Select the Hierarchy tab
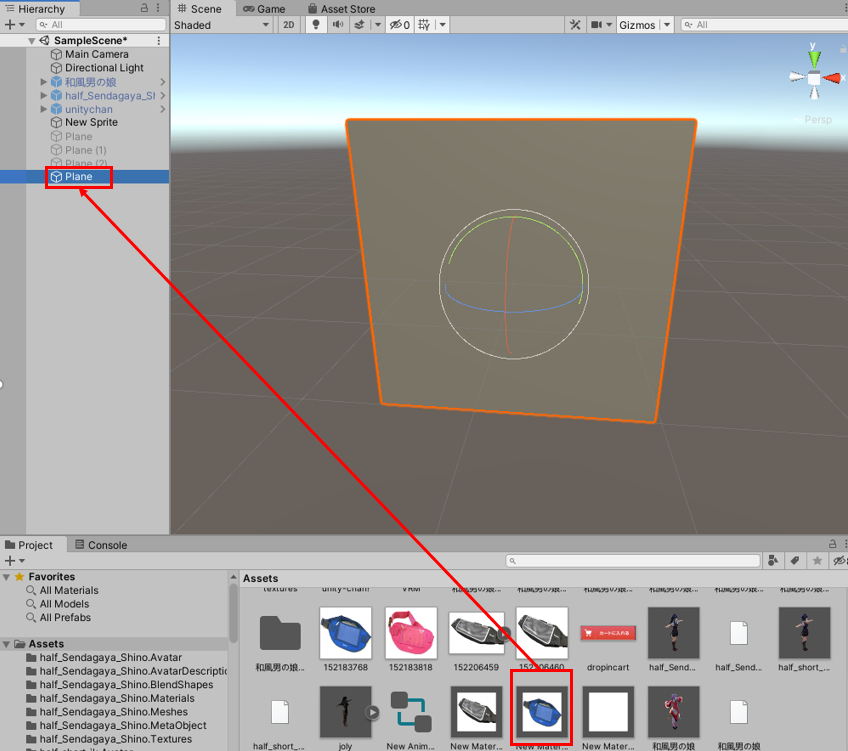The height and width of the screenshot is (751, 848). pos(36,9)
